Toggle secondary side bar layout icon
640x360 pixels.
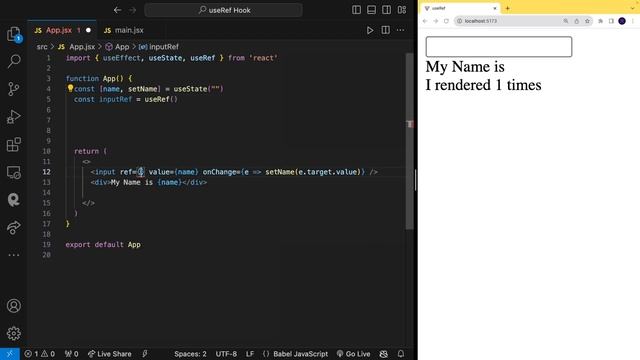[x=387, y=10]
